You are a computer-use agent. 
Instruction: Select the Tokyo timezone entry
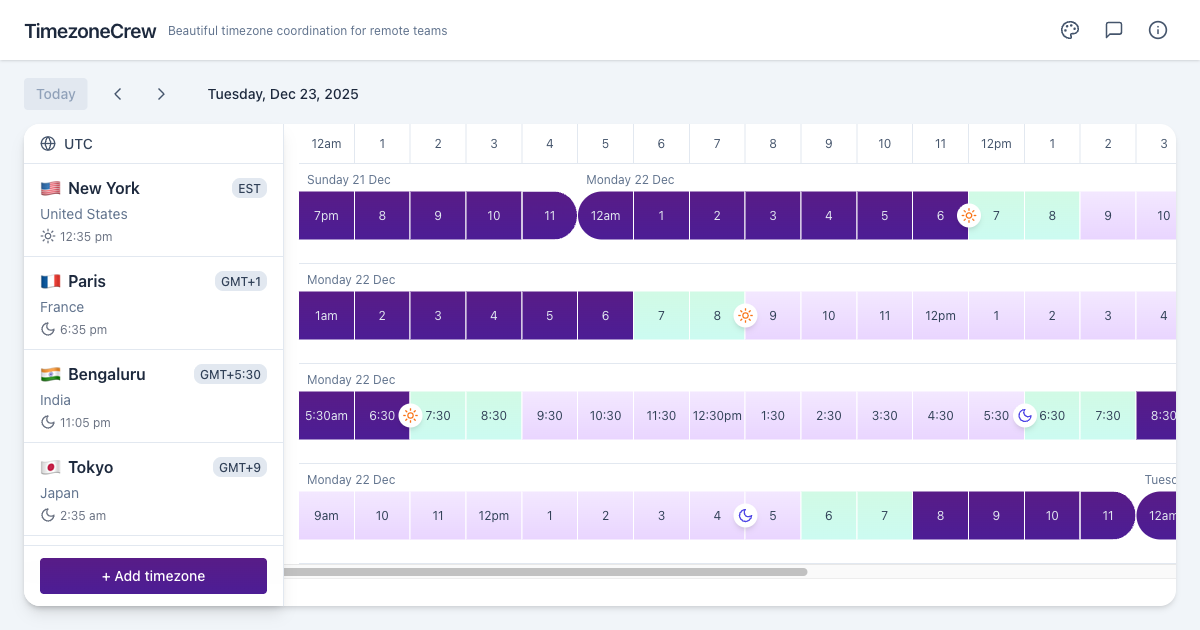(153, 489)
